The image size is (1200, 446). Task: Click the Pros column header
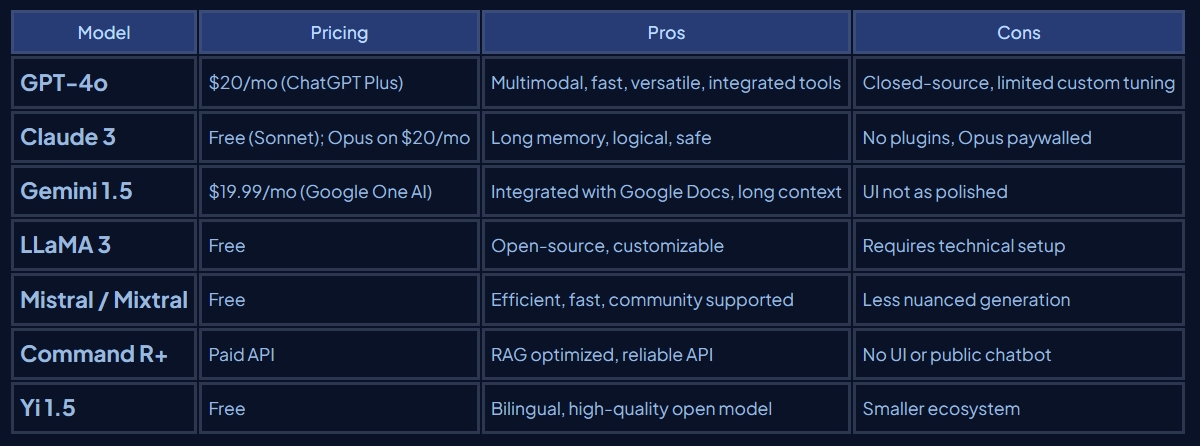click(x=666, y=33)
